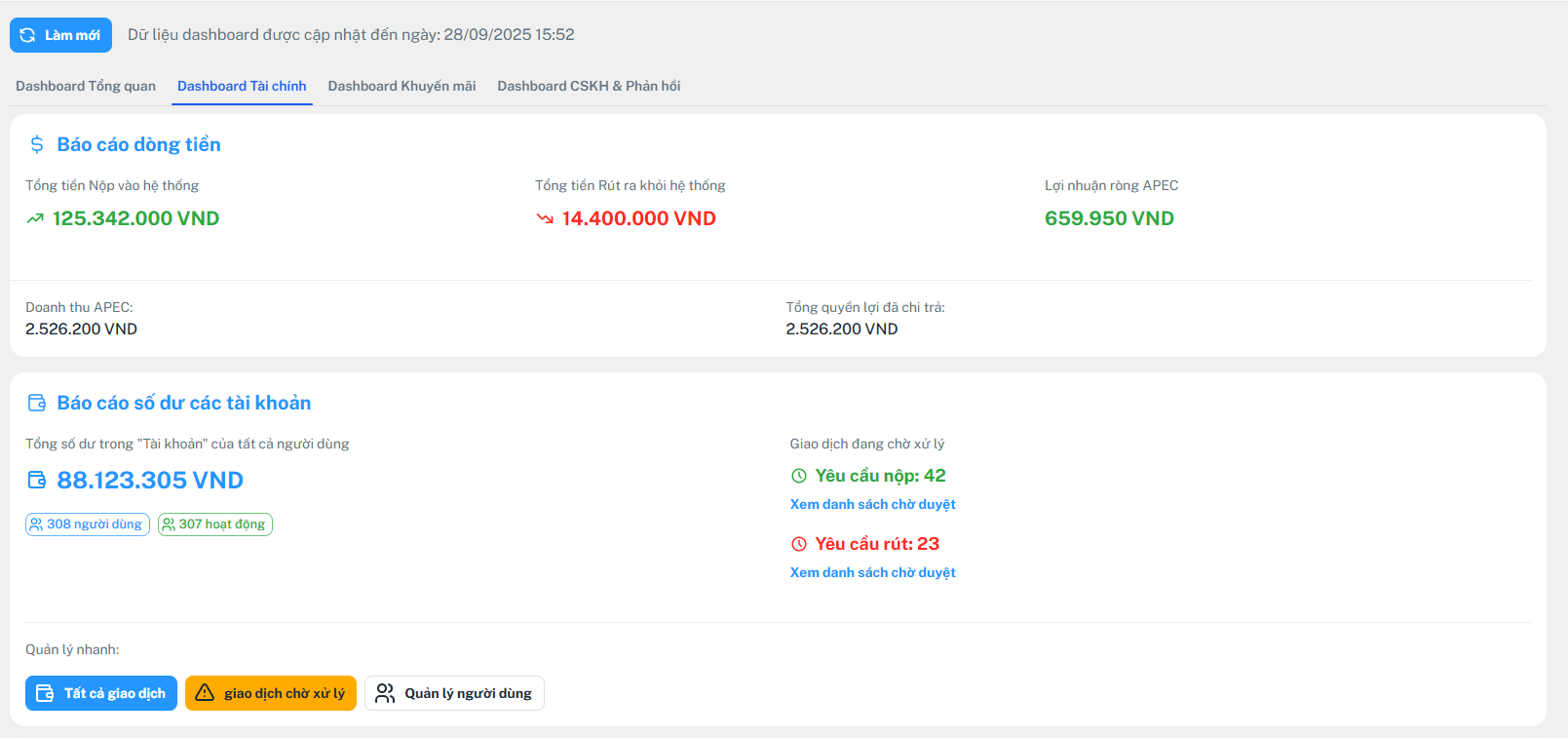
Task: Click the green clock icon for Yêu cầu nộp
Action: tap(799, 476)
